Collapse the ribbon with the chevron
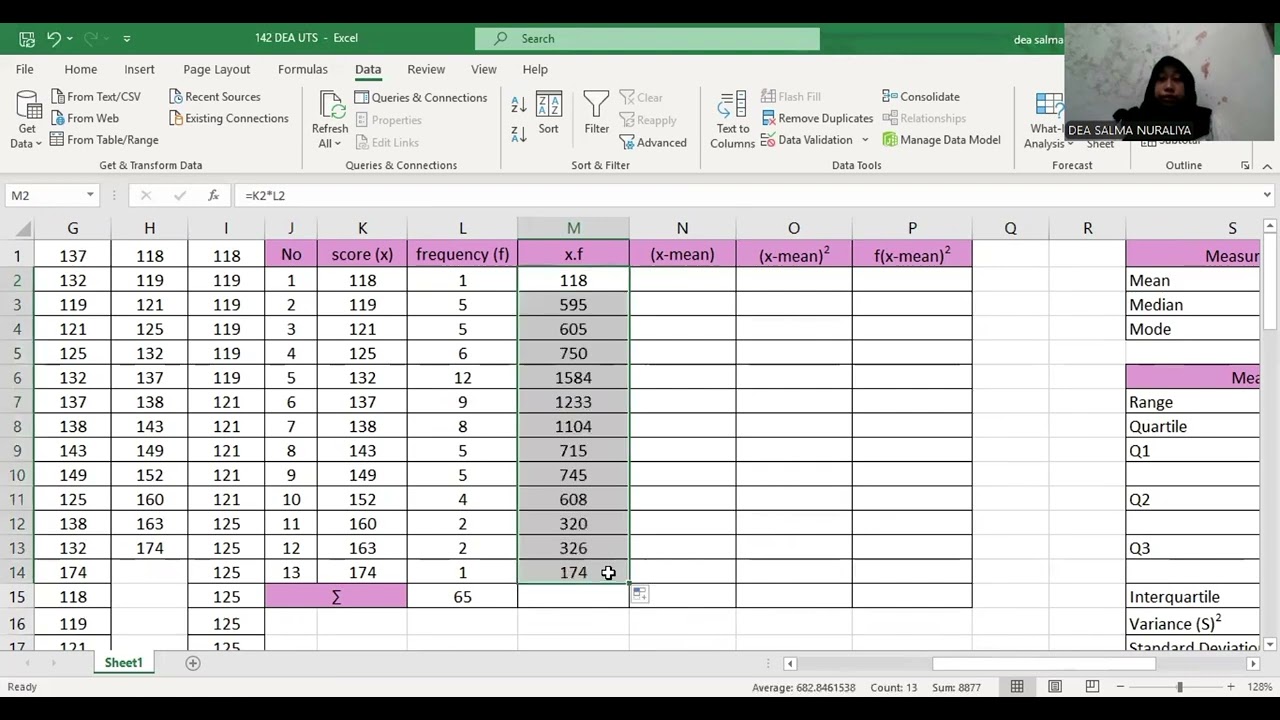Screen dimensions: 1280x720 [x=1267, y=166]
